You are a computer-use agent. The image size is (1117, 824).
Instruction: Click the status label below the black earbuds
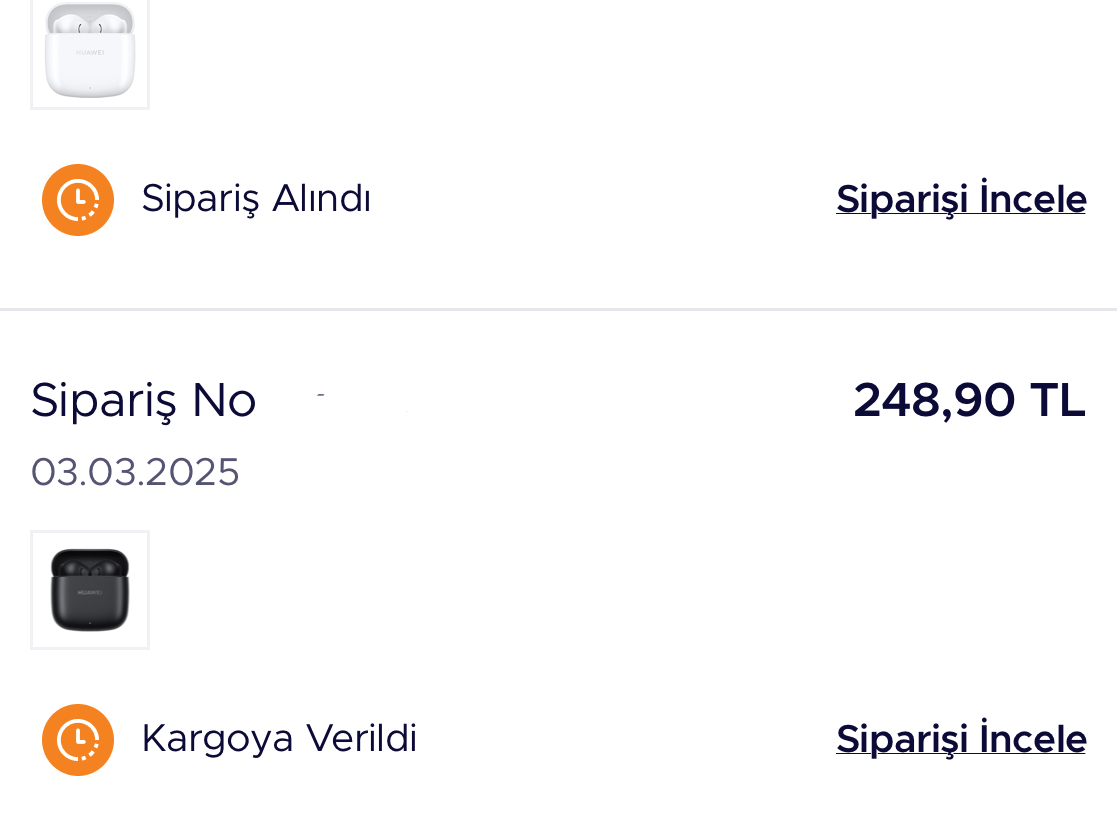pyautogui.click(x=279, y=739)
